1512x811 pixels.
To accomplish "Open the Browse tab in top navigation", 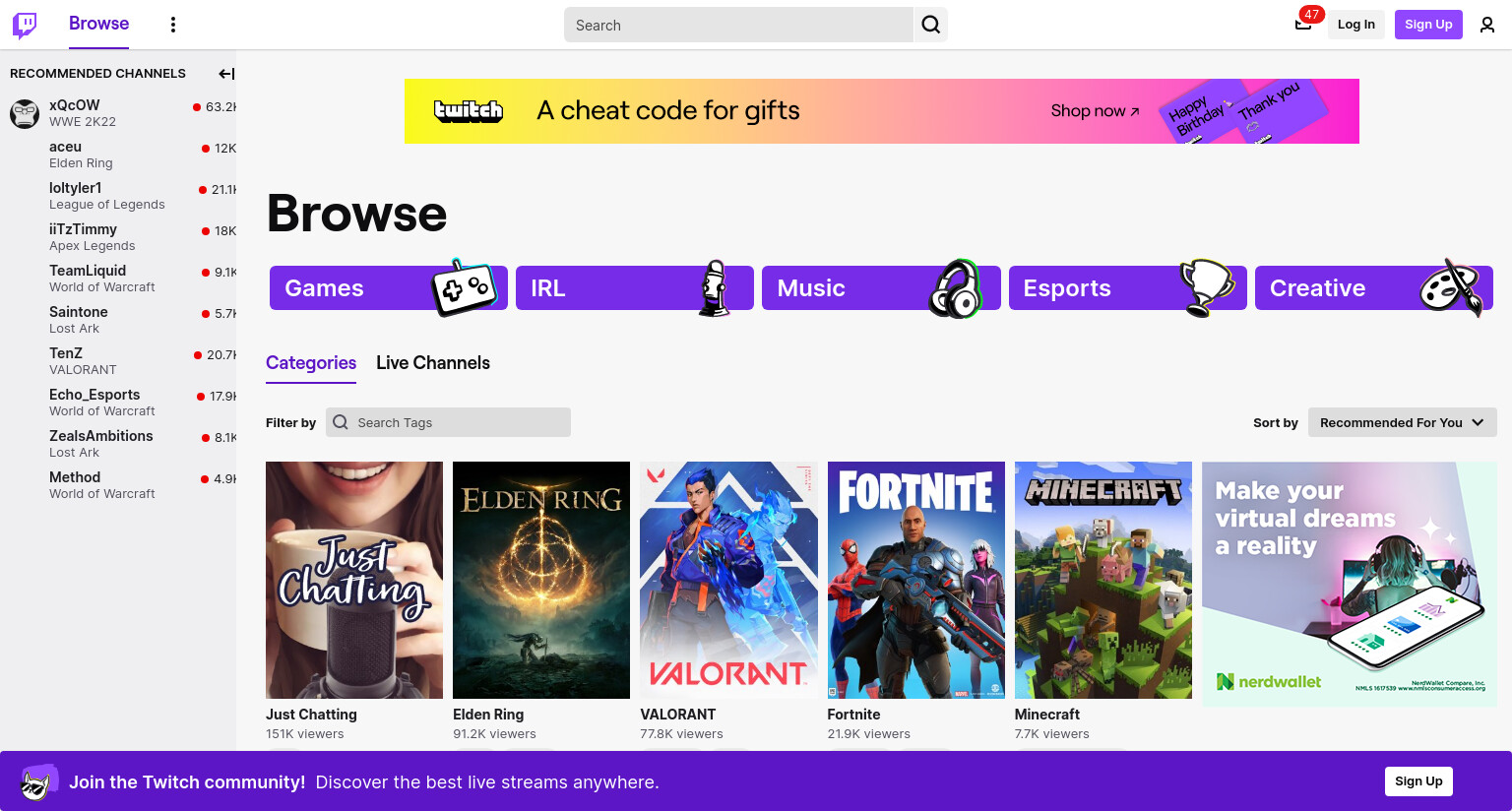I will point(98,24).
